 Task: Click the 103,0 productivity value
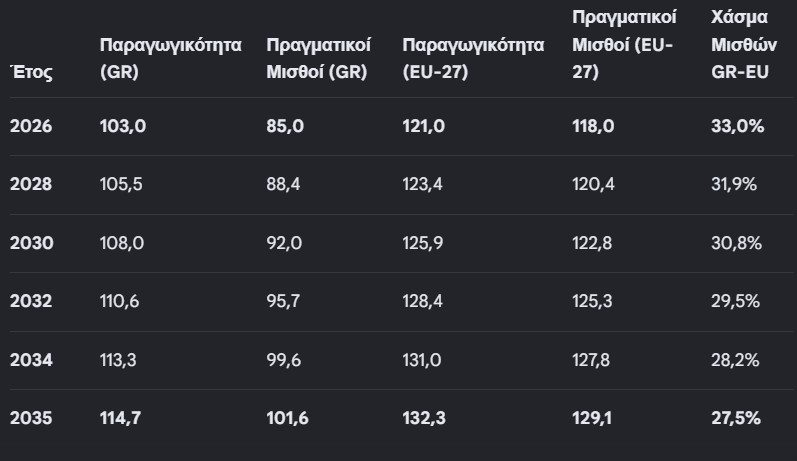[123, 126]
